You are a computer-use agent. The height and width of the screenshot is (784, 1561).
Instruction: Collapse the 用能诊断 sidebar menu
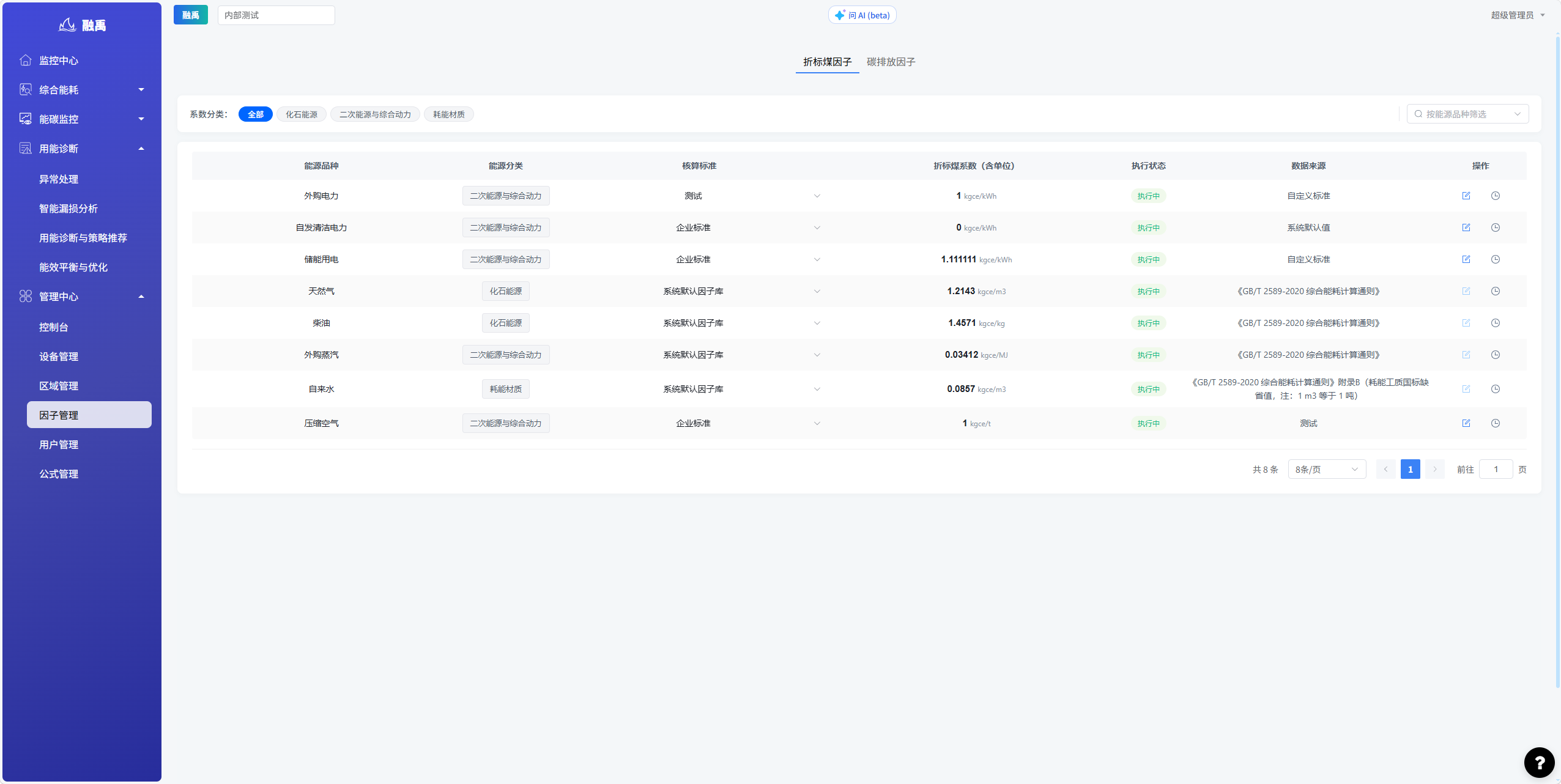(x=141, y=148)
